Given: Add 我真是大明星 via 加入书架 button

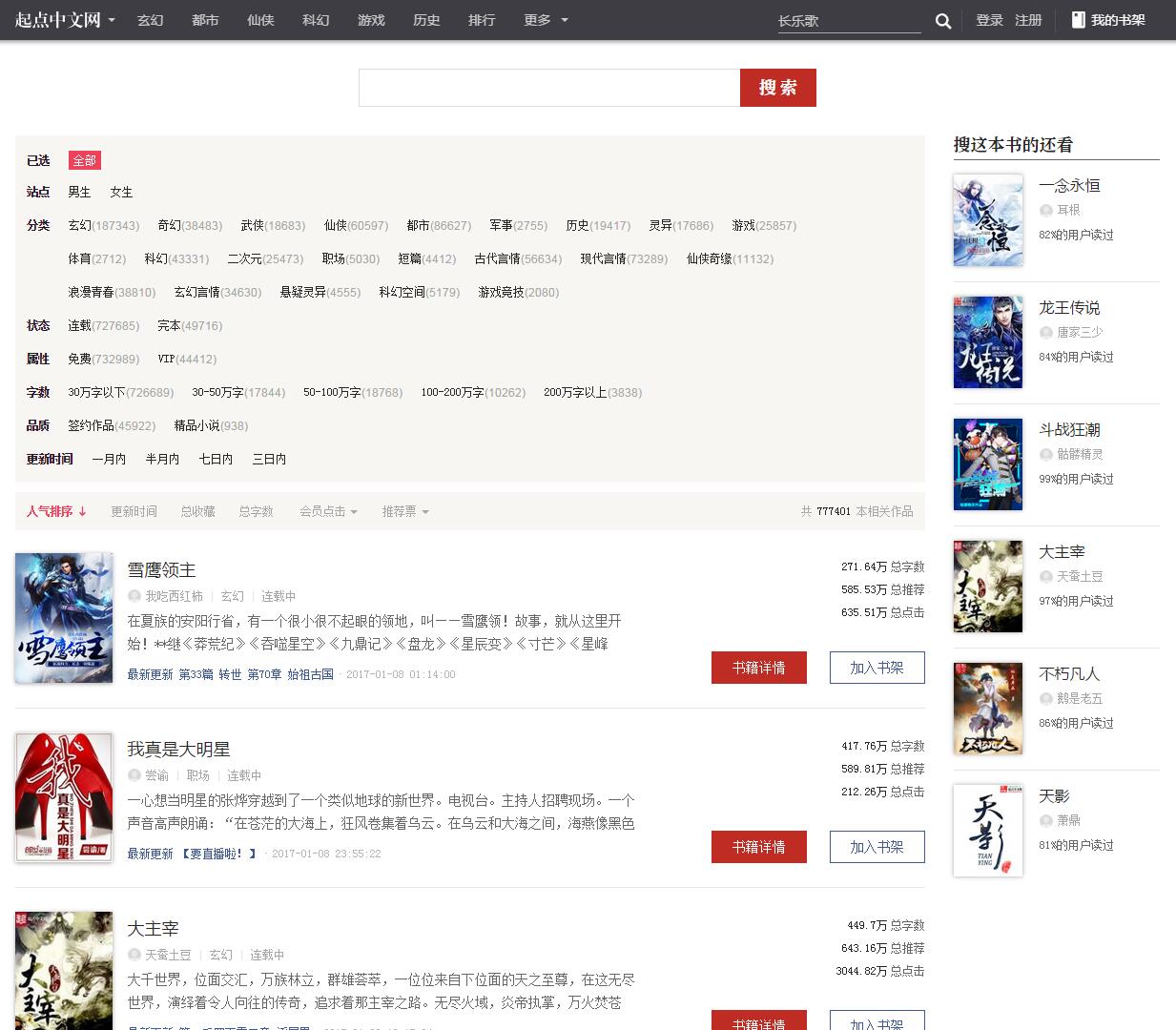Looking at the screenshot, I should tap(877, 847).
